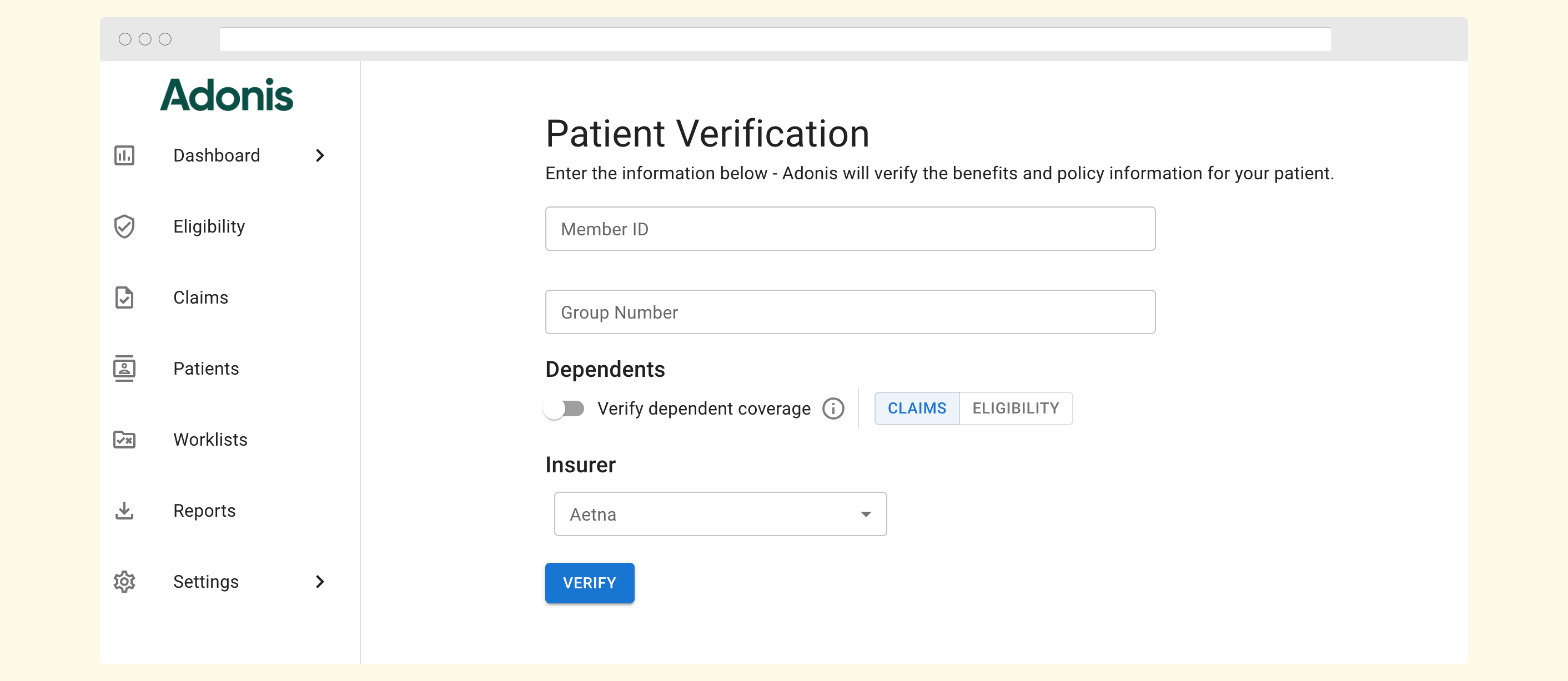Image resolution: width=1568 pixels, height=681 pixels.
Task: Click the Adonis logo
Action: [x=227, y=93]
